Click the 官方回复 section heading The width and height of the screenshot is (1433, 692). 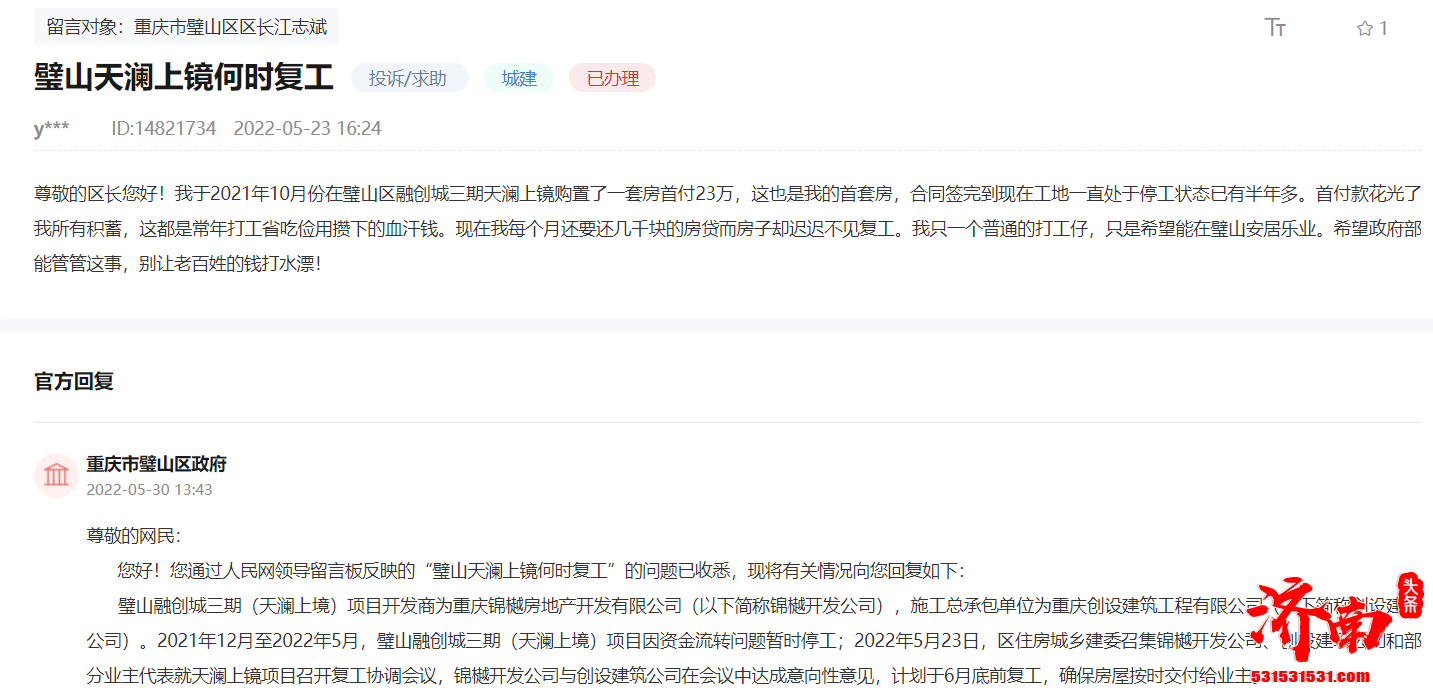(72, 381)
